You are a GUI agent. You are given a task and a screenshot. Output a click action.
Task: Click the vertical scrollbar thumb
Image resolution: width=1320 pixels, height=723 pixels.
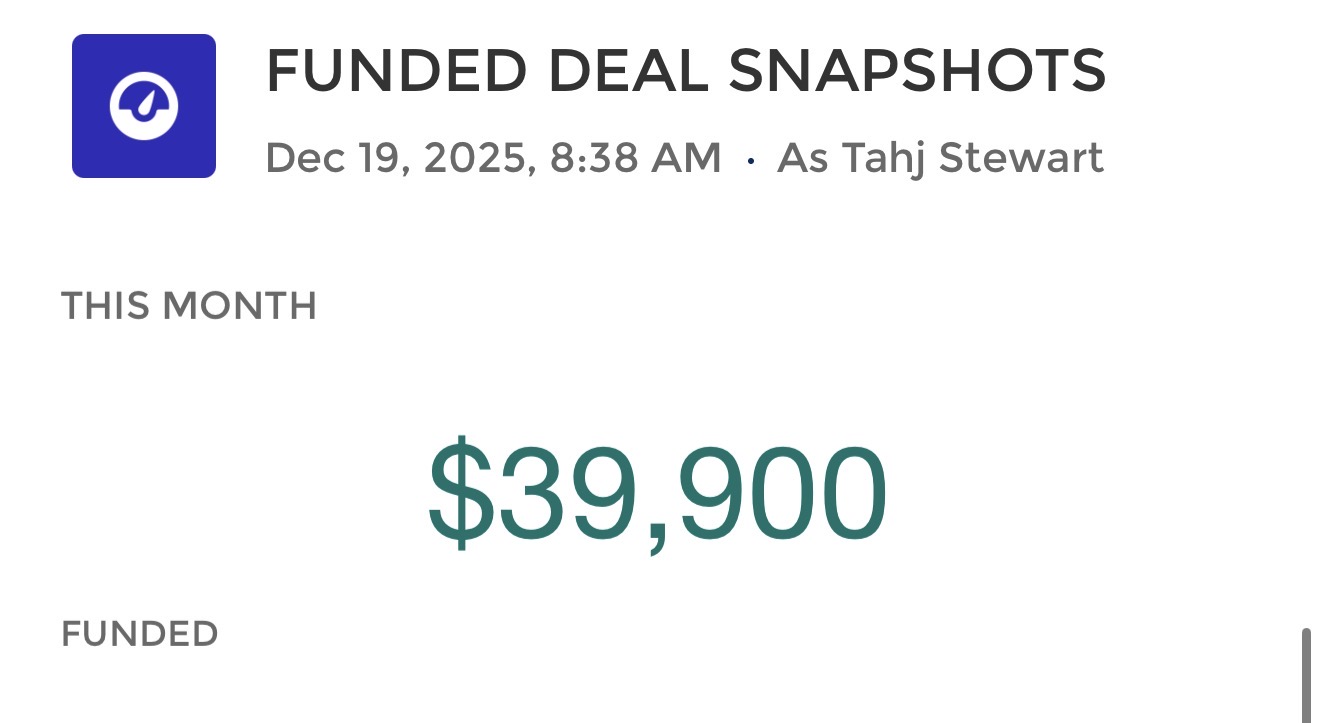(1305, 675)
